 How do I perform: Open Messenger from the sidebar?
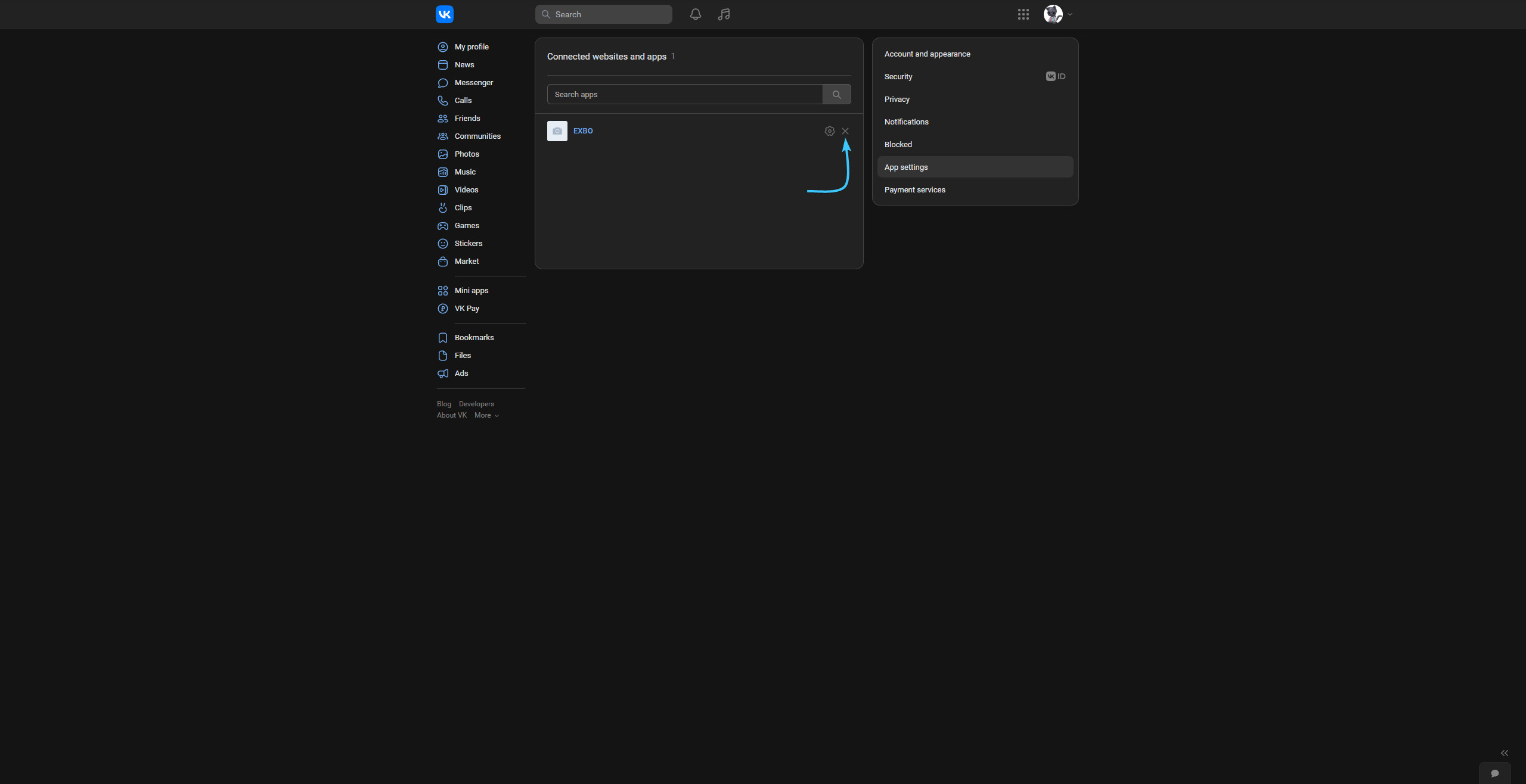pyautogui.click(x=473, y=83)
